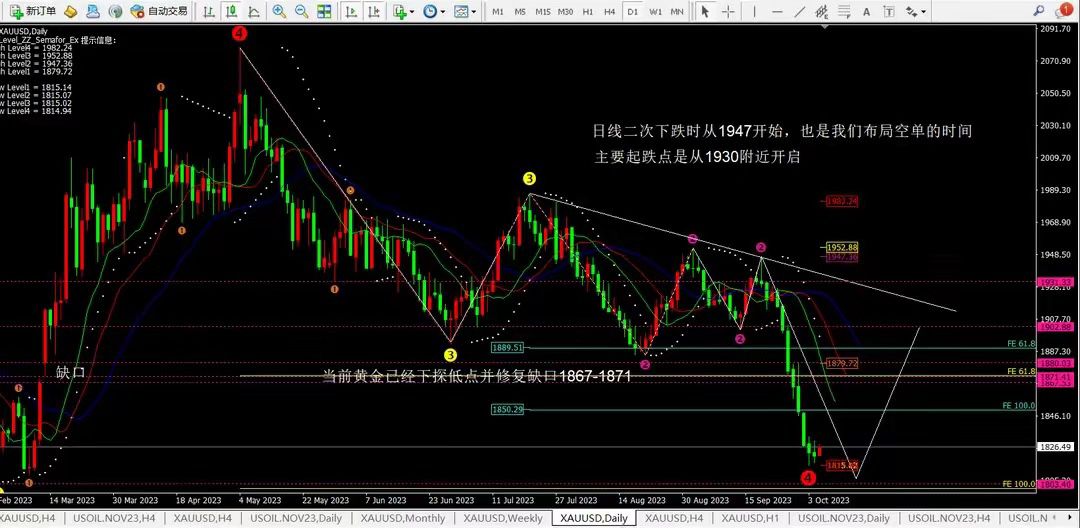Viewport: 1080px width, 528px height.
Task: Expand the periodicity dropdown arrow
Action: (x=443, y=12)
